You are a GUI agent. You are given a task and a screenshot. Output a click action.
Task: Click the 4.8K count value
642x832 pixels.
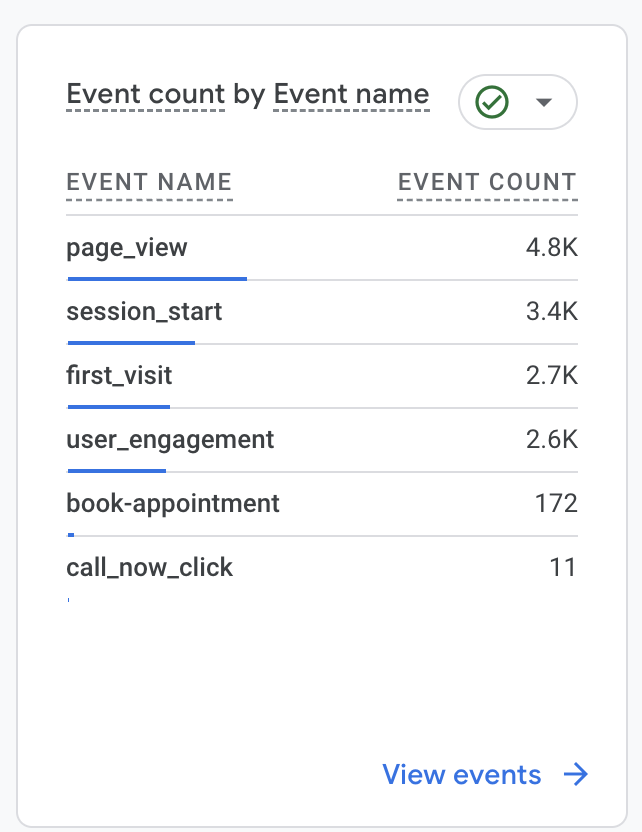point(552,247)
